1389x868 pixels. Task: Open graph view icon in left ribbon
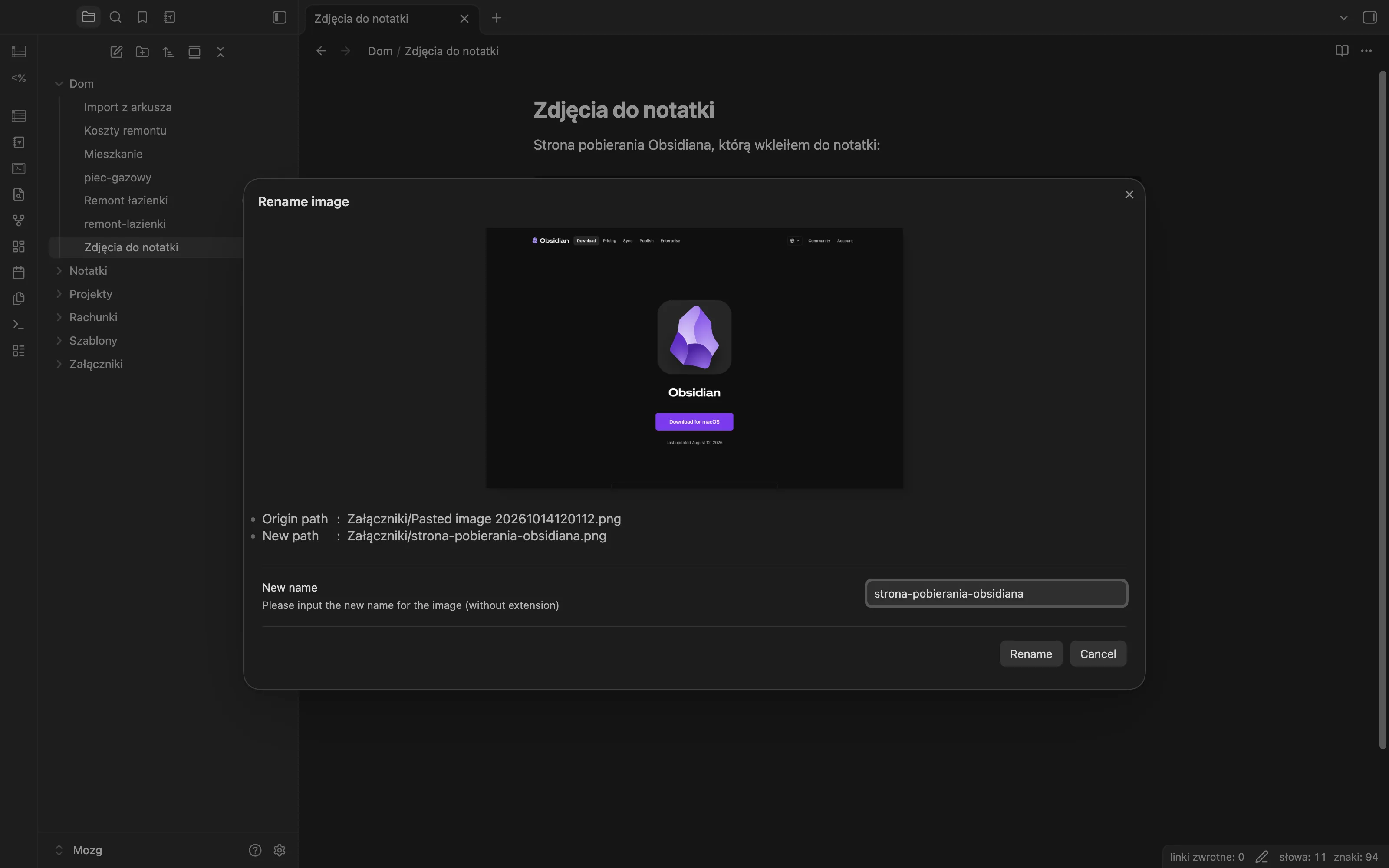[18, 220]
